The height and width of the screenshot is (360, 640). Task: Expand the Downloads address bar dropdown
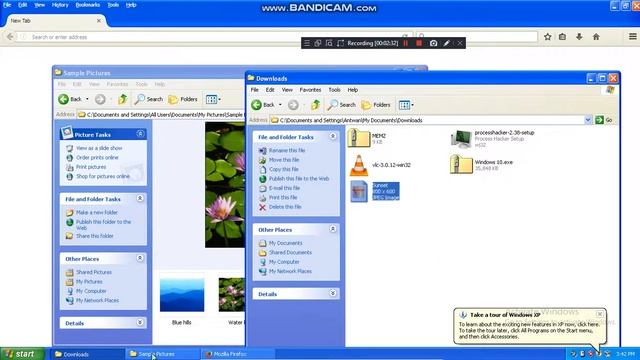tap(588, 120)
